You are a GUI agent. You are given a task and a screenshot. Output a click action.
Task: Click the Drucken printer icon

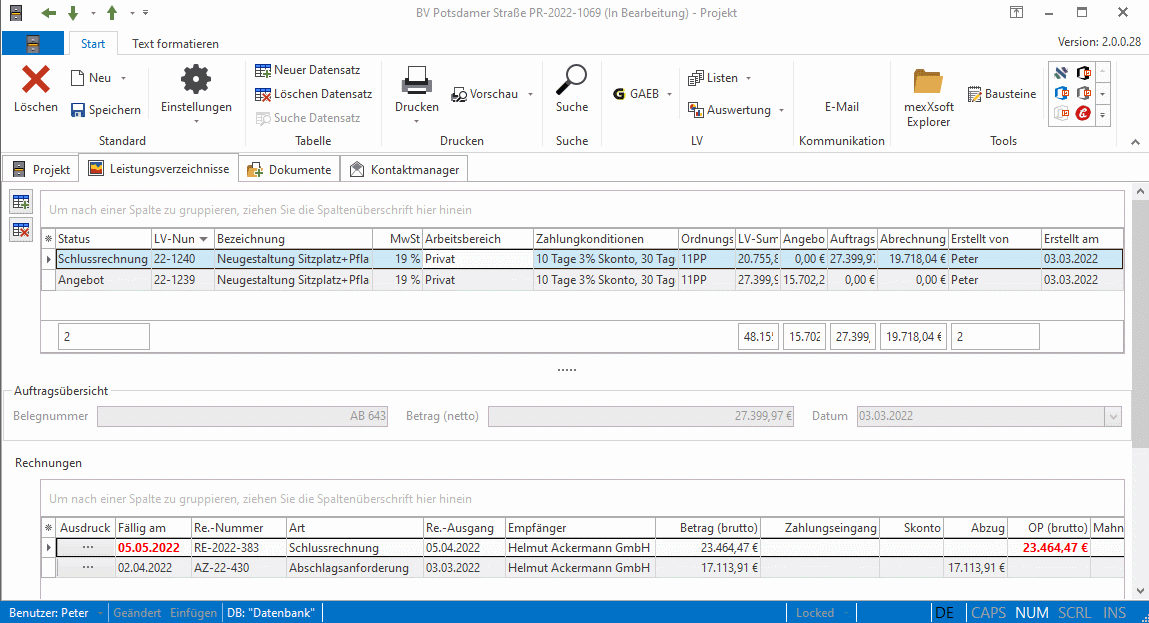416,80
